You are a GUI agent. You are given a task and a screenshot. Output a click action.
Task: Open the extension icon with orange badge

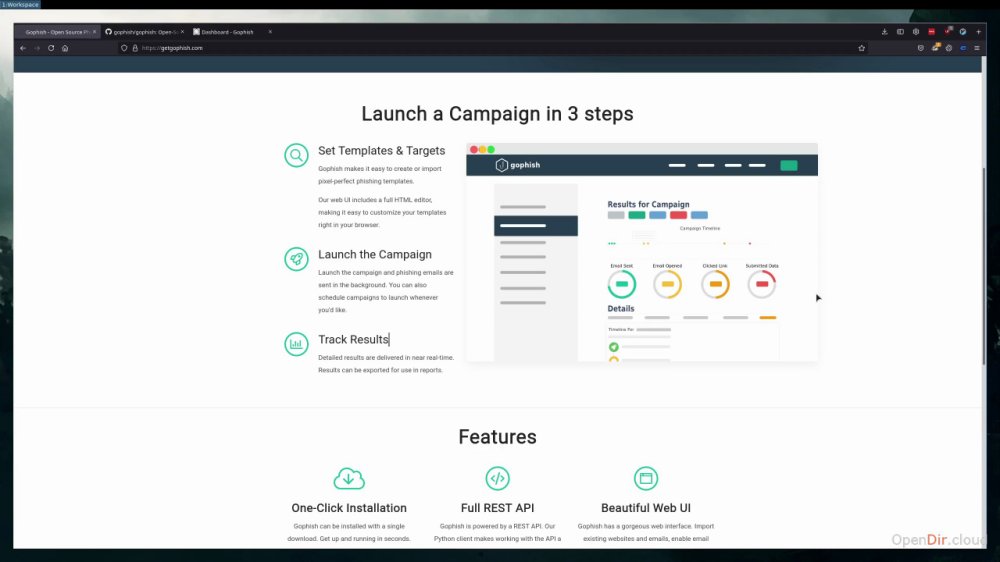coord(935,48)
